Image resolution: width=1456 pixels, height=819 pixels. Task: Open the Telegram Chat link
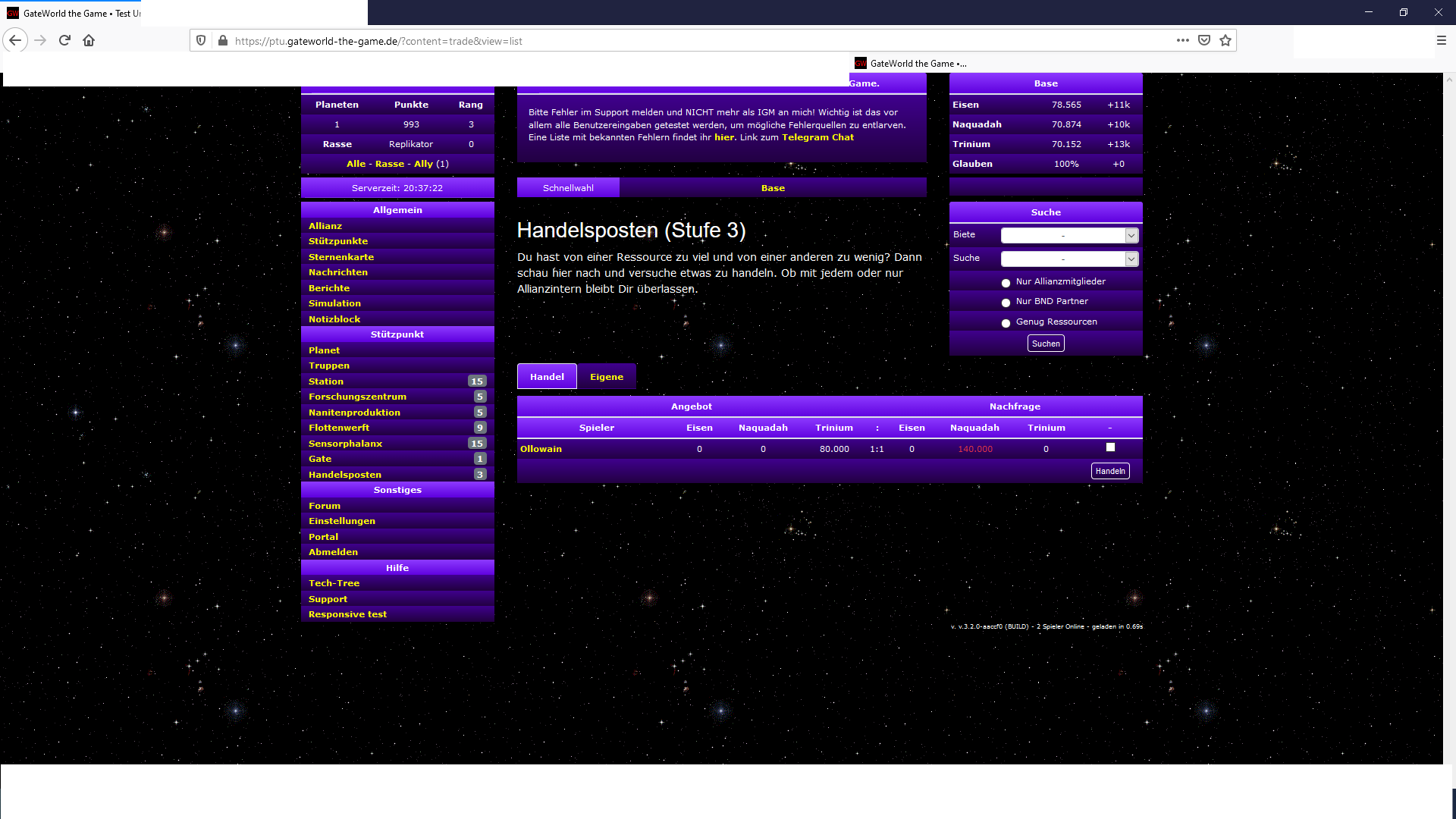click(x=817, y=137)
